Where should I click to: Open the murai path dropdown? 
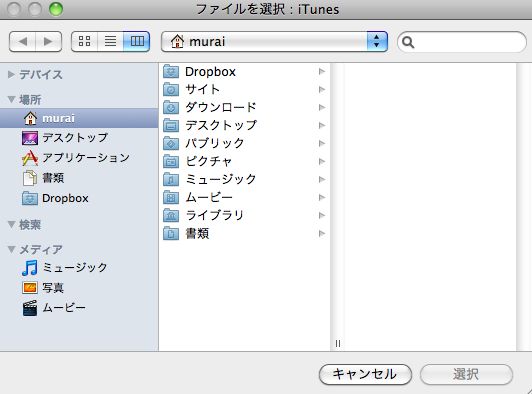pos(274,41)
